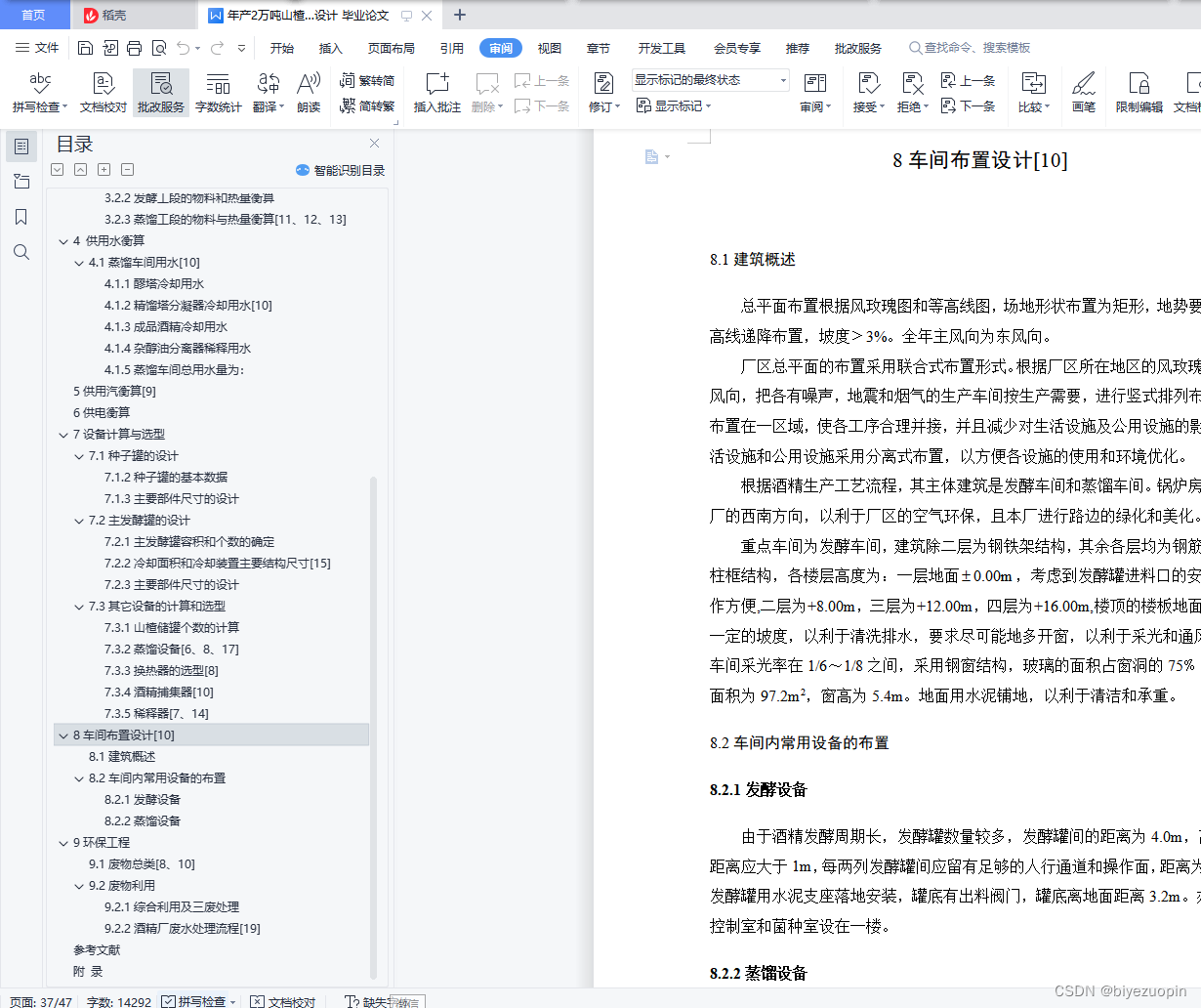The height and width of the screenshot is (1008, 1201).
Task: Click the 批改服务 ribbon tool button
Action: coord(161,93)
